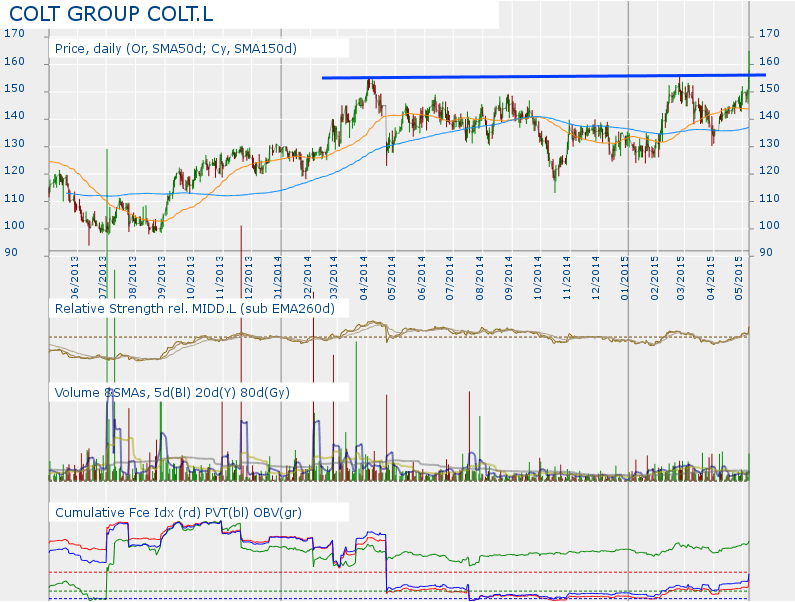This screenshot has height=602, width=795.
Task: Click the 11/2014 date axis label
Action: 566,278
